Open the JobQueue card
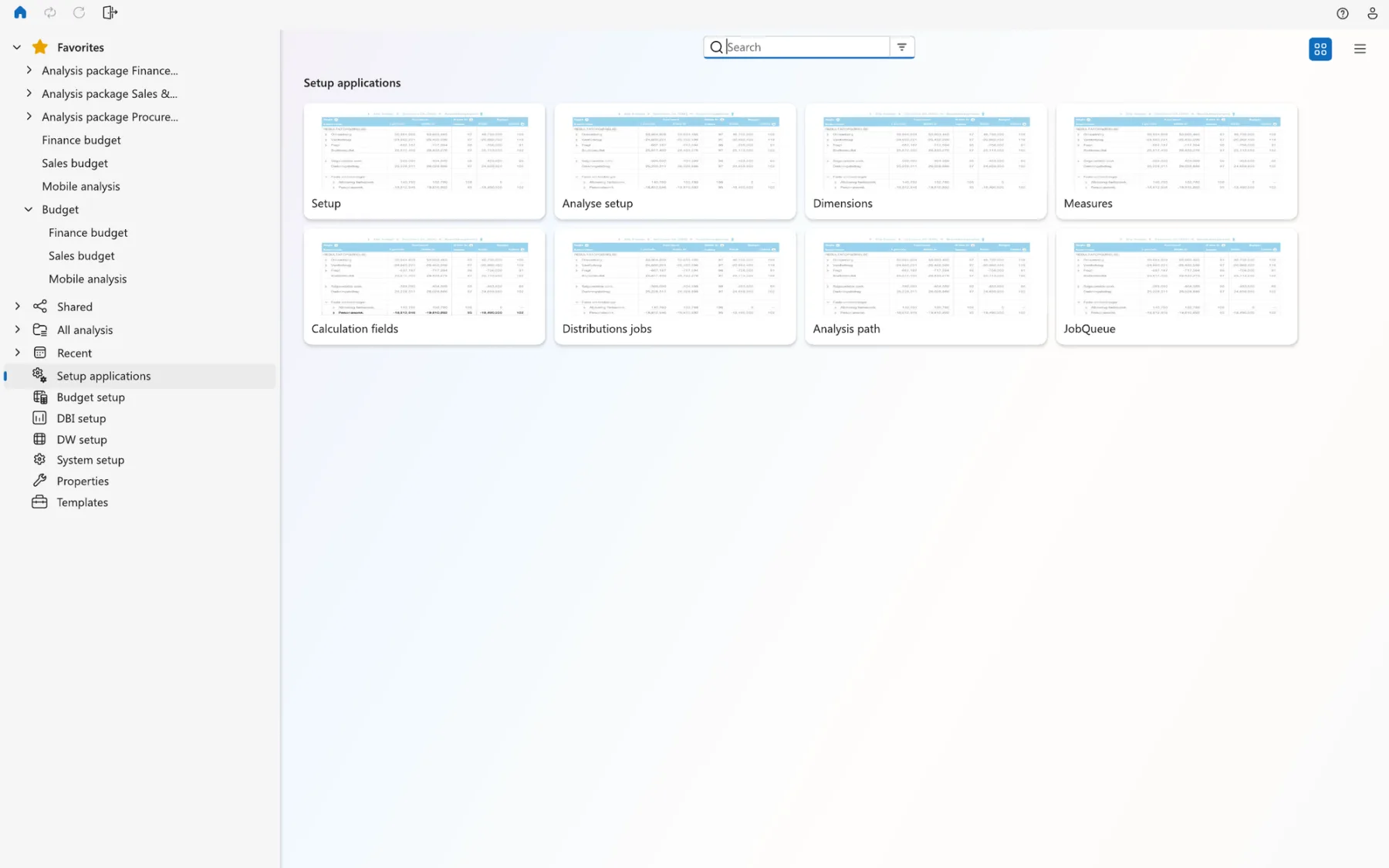 point(1177,287)
